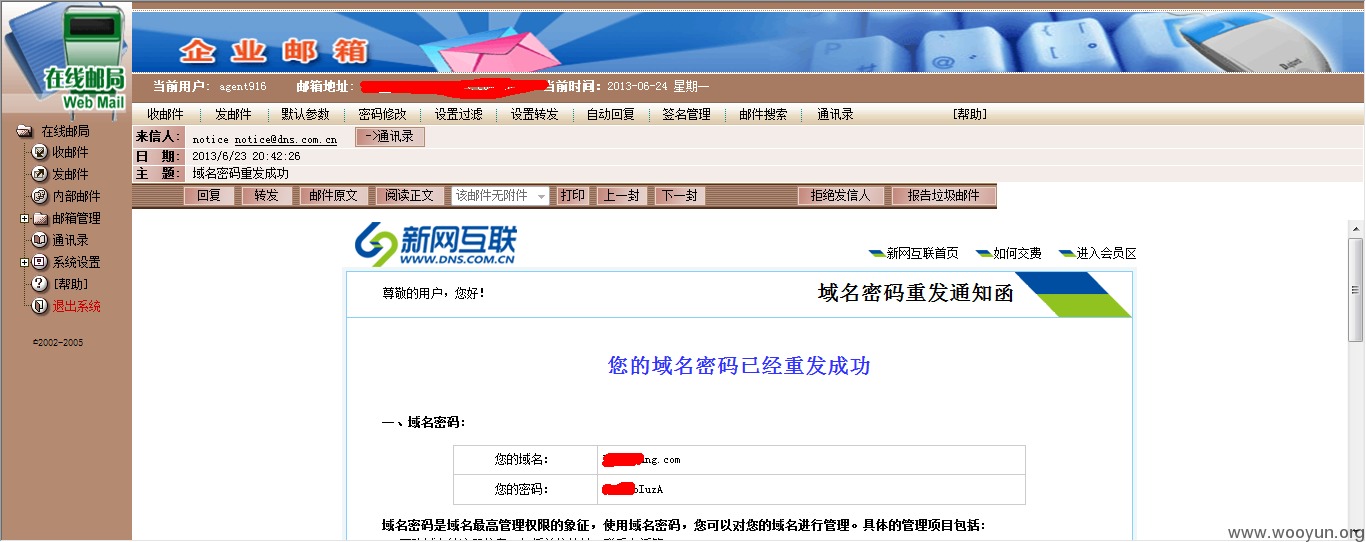Select 内部邮件 tree item text

click(76, 196)
